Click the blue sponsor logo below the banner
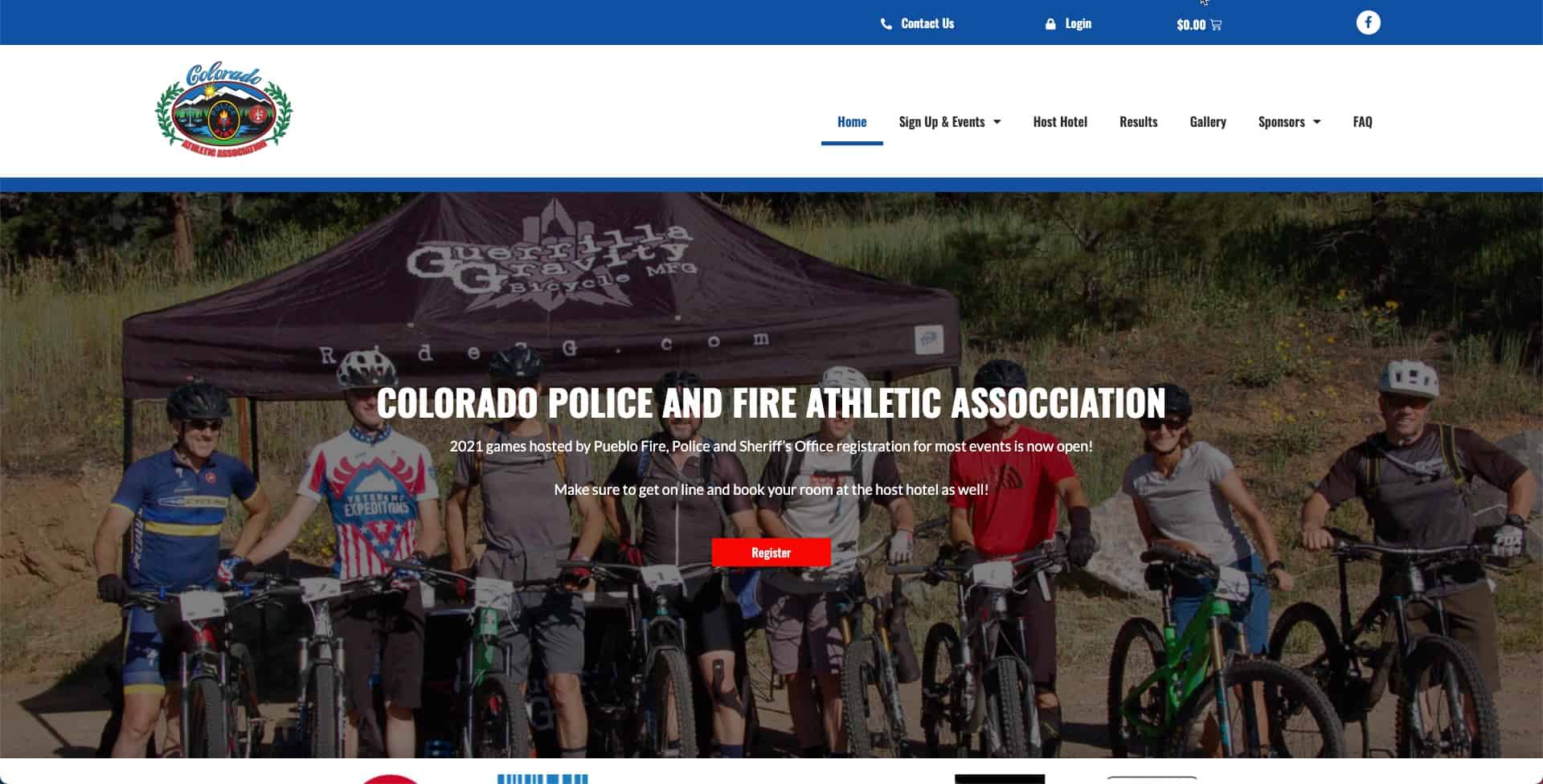 click(x=542, y=779)
